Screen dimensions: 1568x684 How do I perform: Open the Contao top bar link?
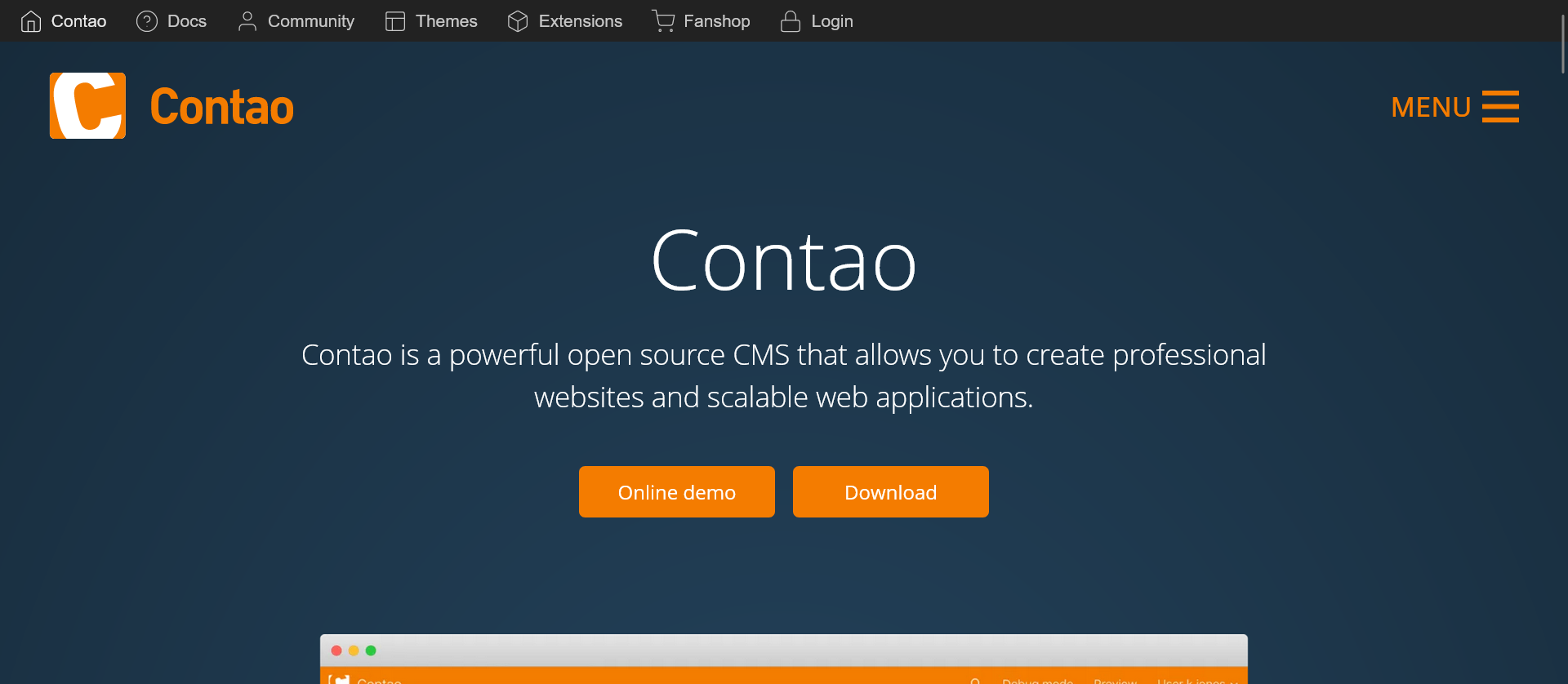(79, 21)
